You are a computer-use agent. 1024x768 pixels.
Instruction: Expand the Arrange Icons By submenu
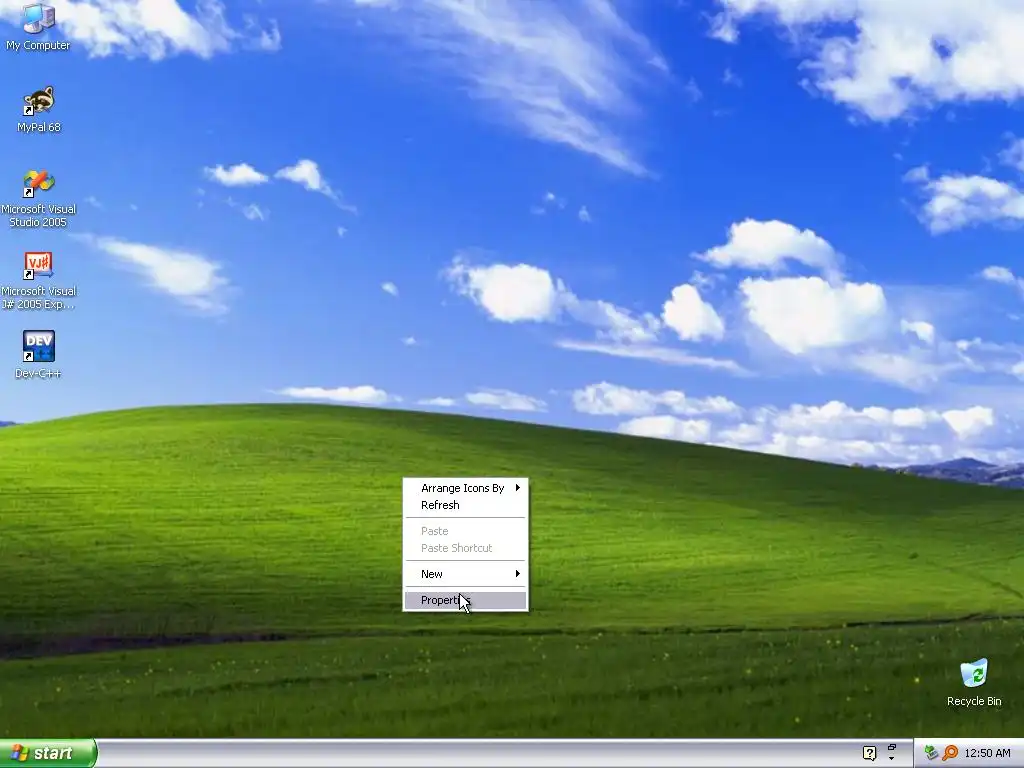pos(466,488)
